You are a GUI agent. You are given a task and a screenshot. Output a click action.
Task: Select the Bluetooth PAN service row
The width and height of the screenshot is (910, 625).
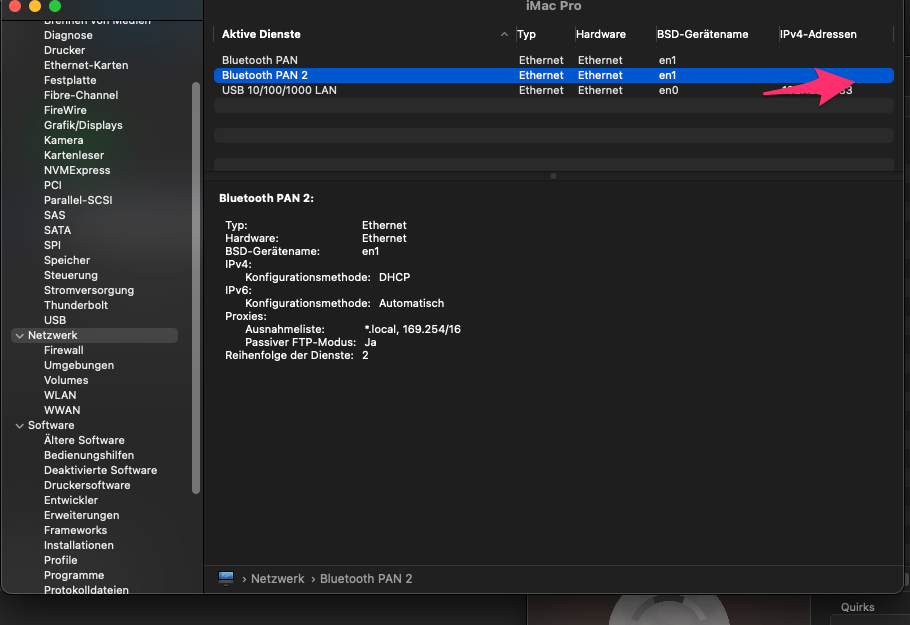pyautogui.click(x=260, y=60)
